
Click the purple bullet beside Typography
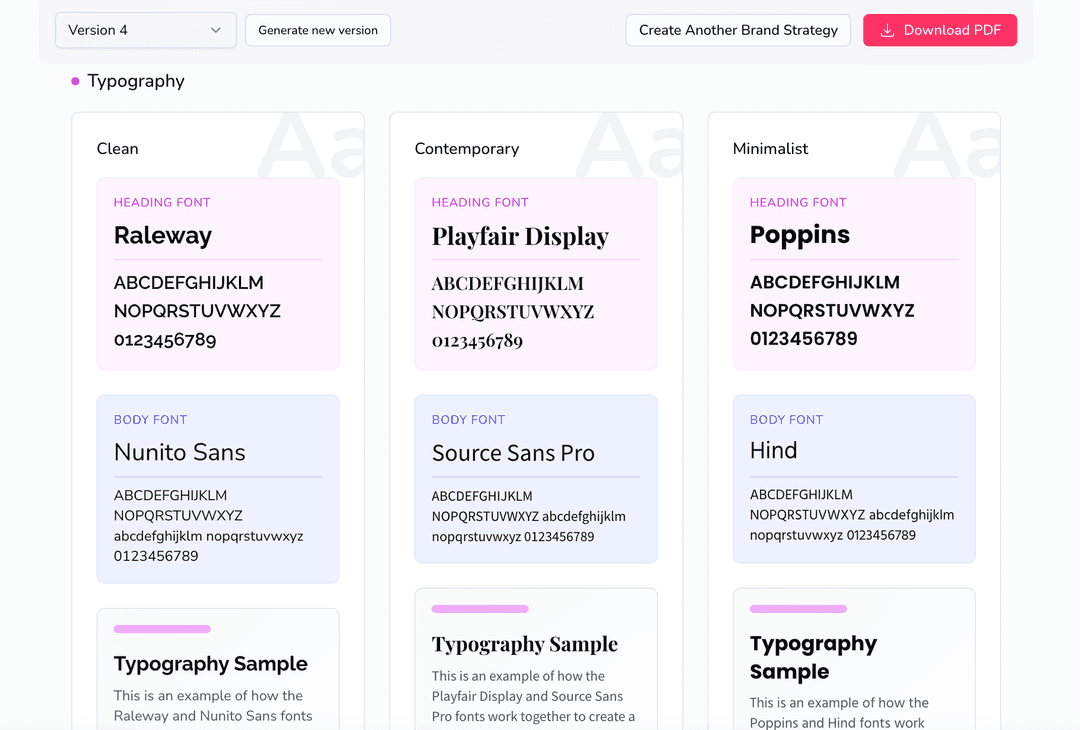[75, 82]
